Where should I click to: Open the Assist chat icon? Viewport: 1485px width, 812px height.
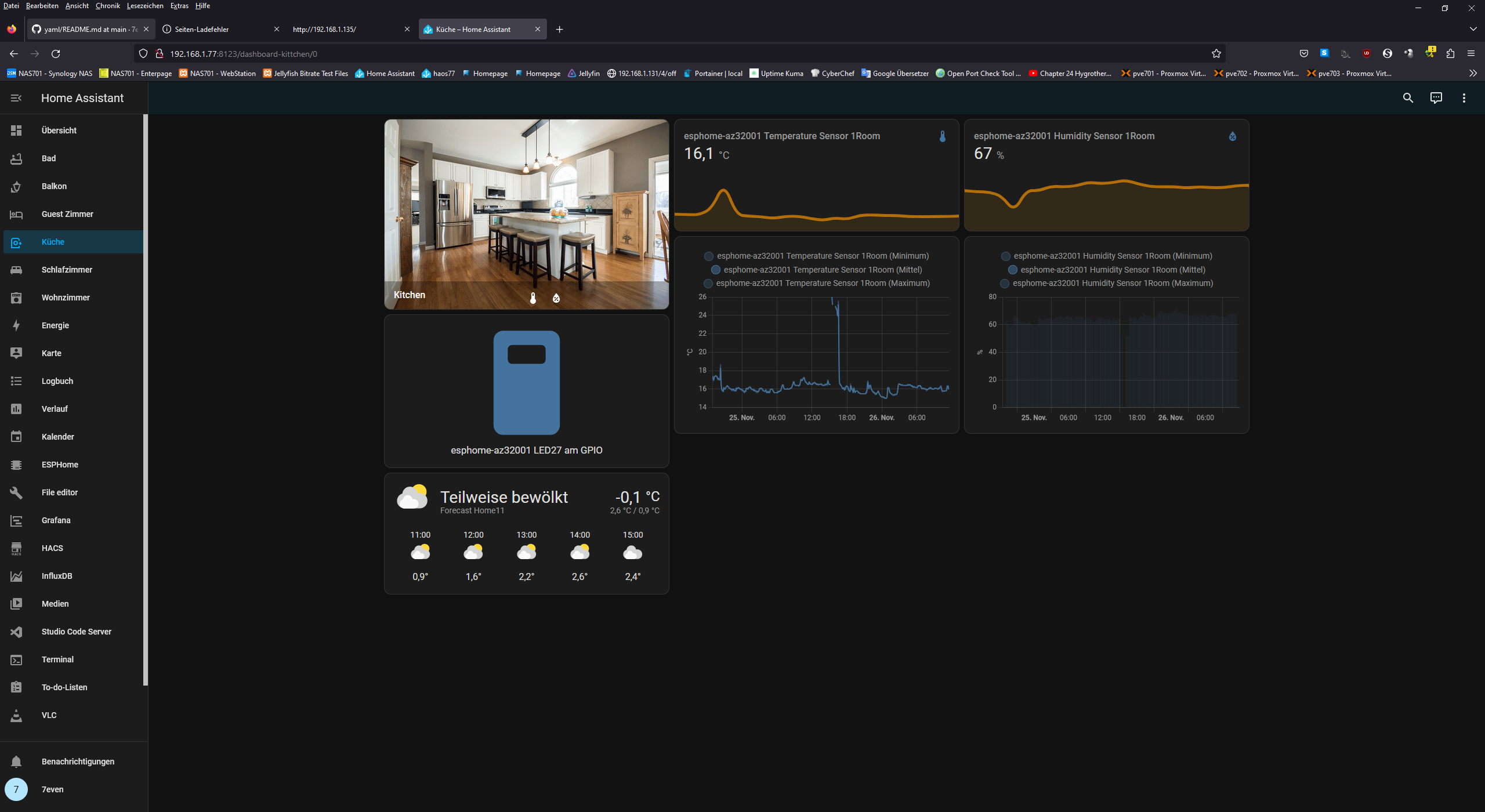click(x=1436, y=98)
